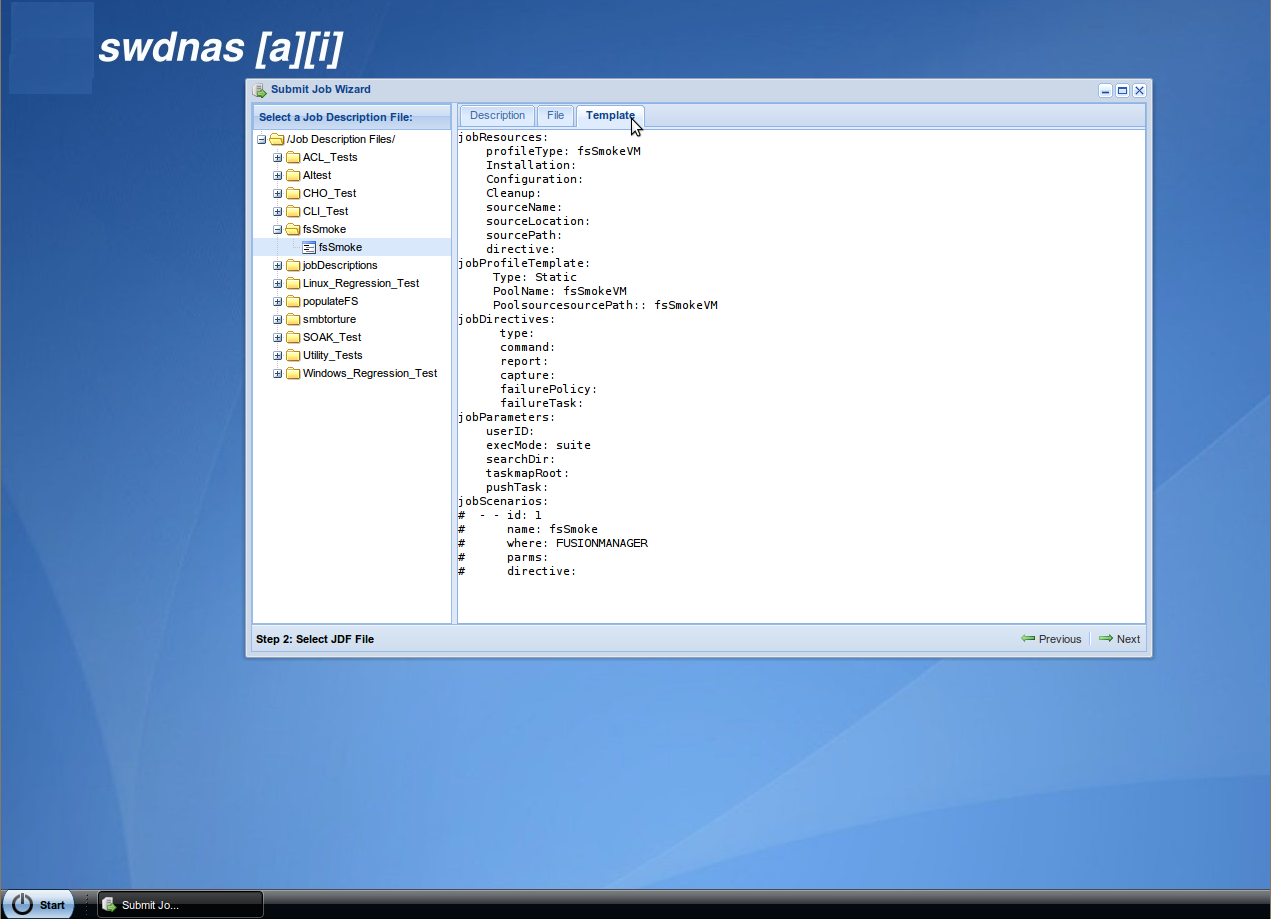Expand the populateFS tree node
1271x919 pixels.
point(278,301)
